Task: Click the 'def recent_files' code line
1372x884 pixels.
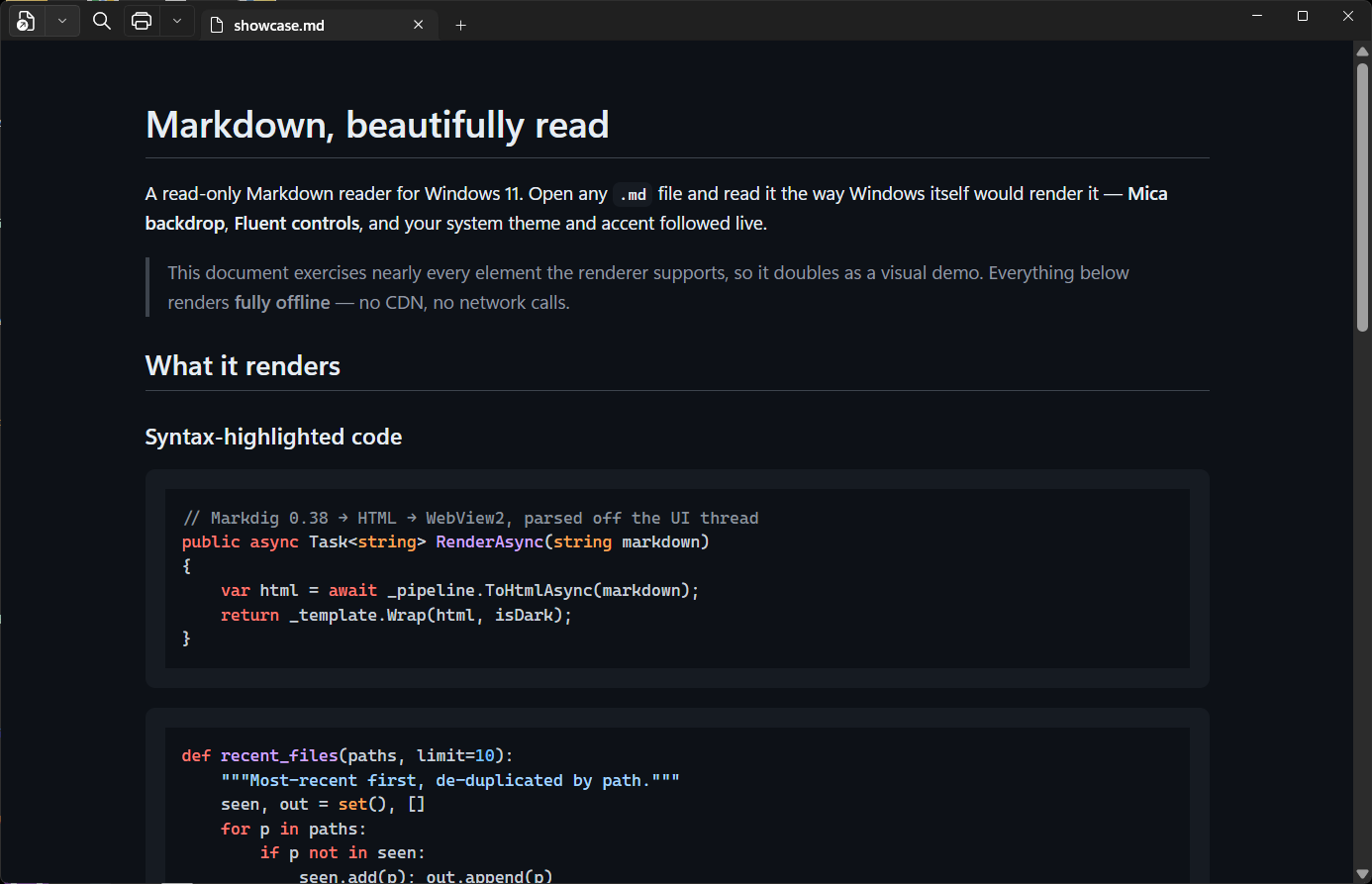Action: [x=347, y=755]
